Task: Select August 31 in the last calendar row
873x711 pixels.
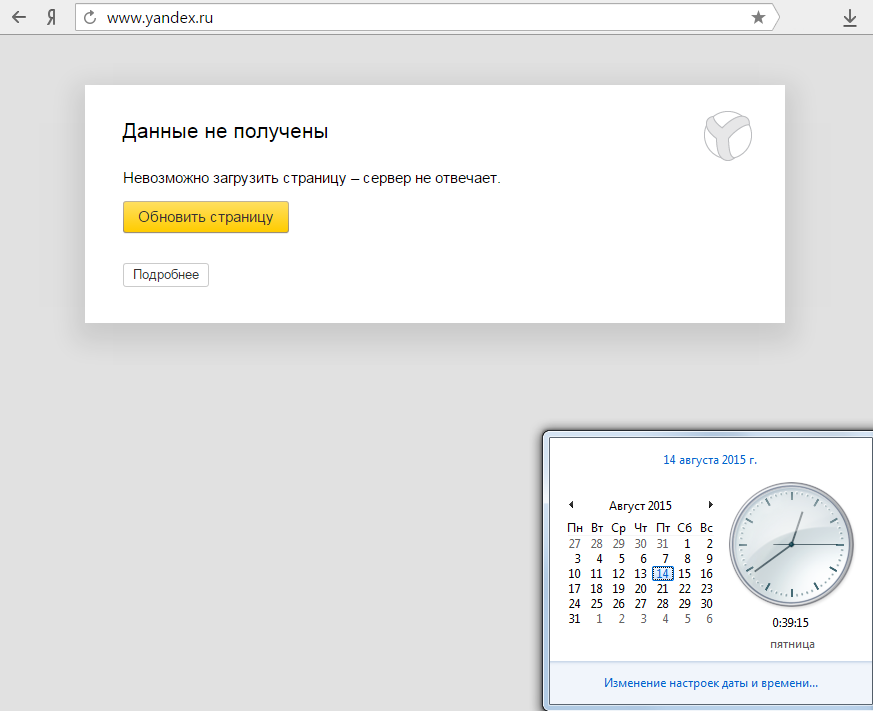Action: [574, 619]
